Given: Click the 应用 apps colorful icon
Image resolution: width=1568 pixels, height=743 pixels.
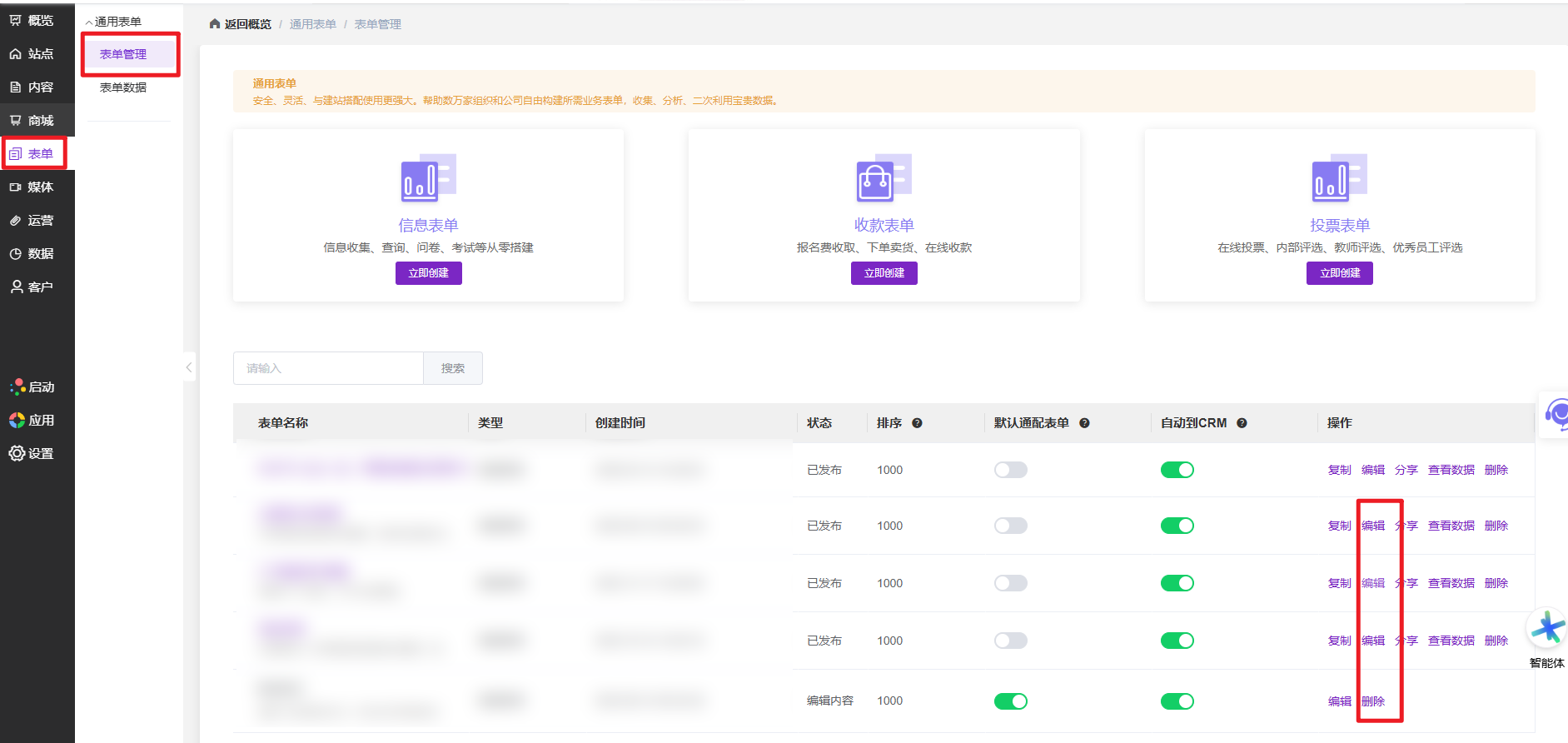Looking at the screenshot, I should [17, 420].
